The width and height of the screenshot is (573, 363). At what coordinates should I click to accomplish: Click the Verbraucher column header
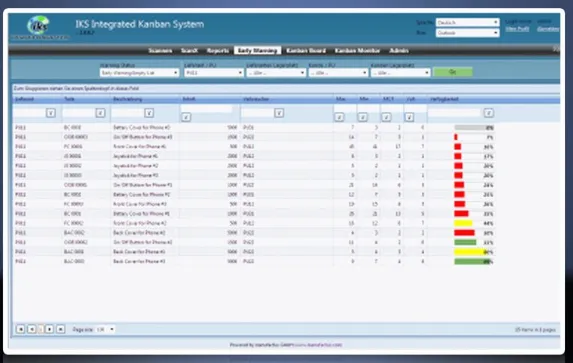(256, 99)
